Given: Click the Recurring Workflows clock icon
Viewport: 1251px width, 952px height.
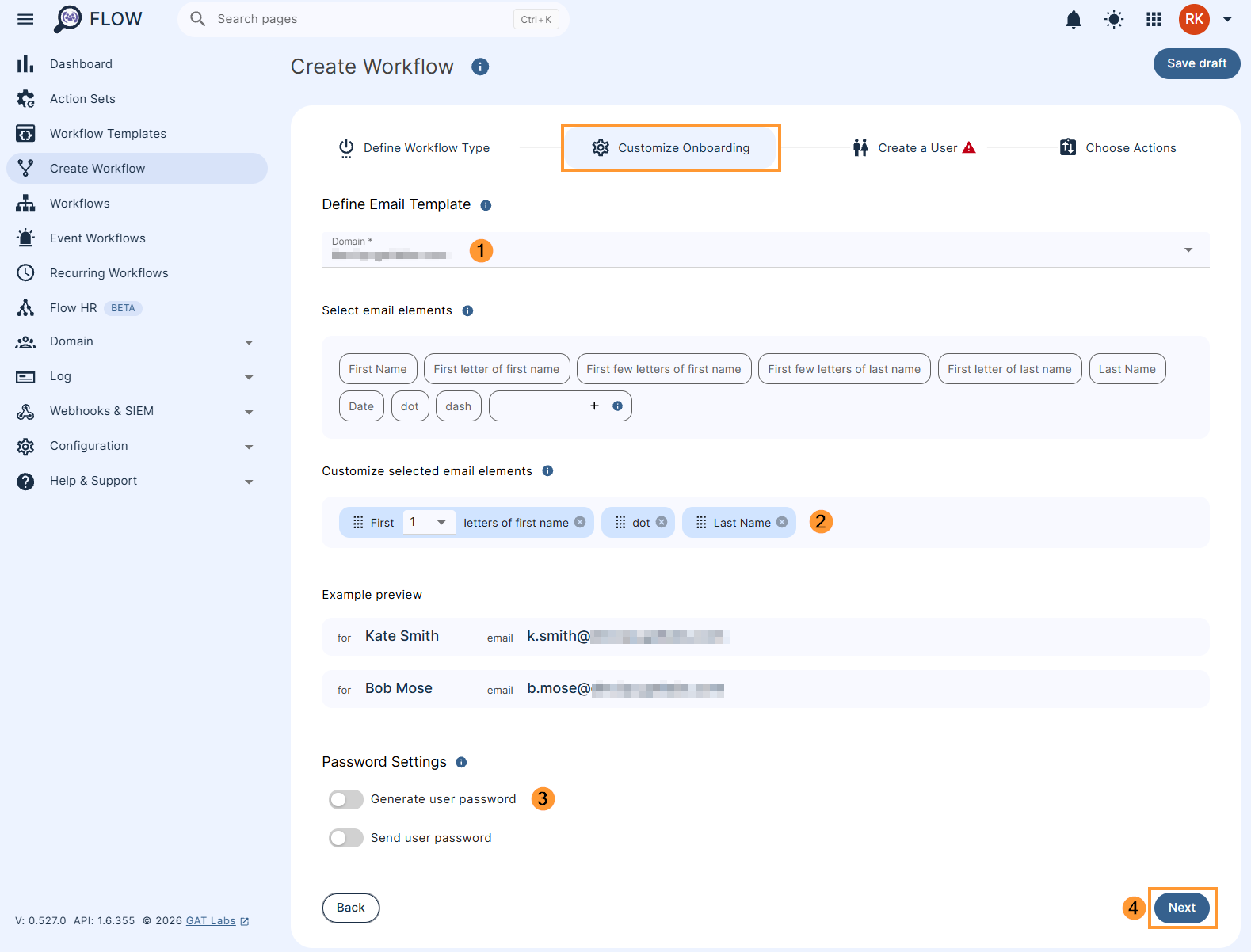Looking at the screenshot, I should (x=25, y=272).
